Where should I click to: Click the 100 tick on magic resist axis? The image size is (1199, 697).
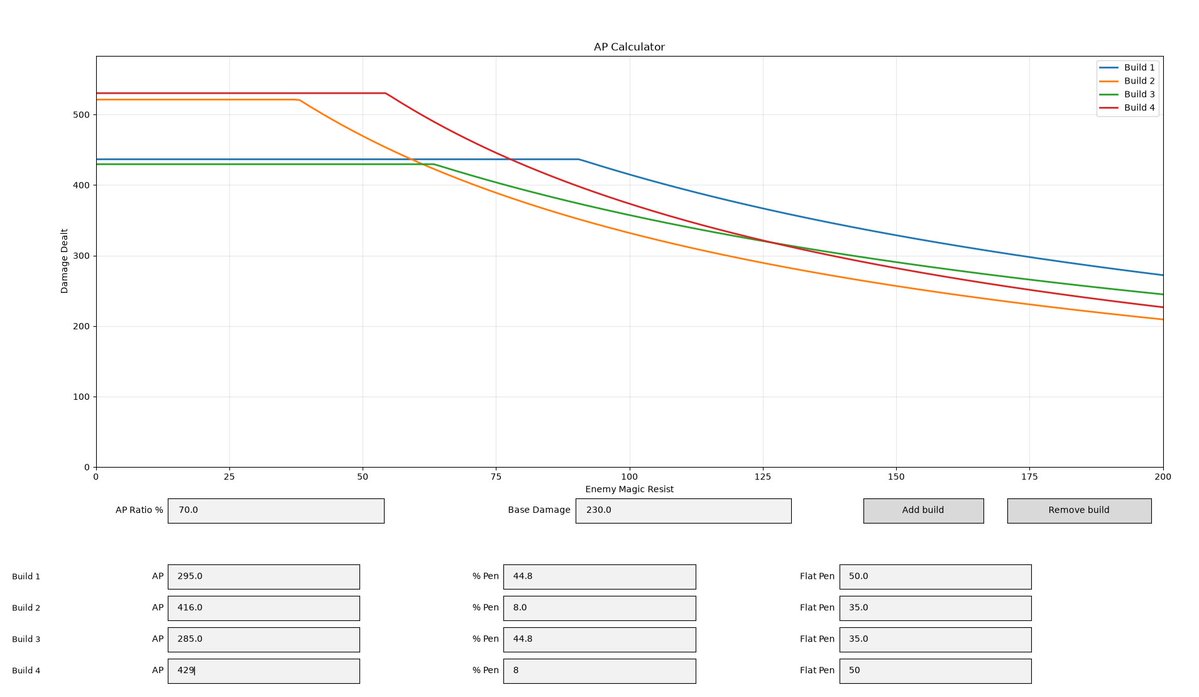[629, 477]
